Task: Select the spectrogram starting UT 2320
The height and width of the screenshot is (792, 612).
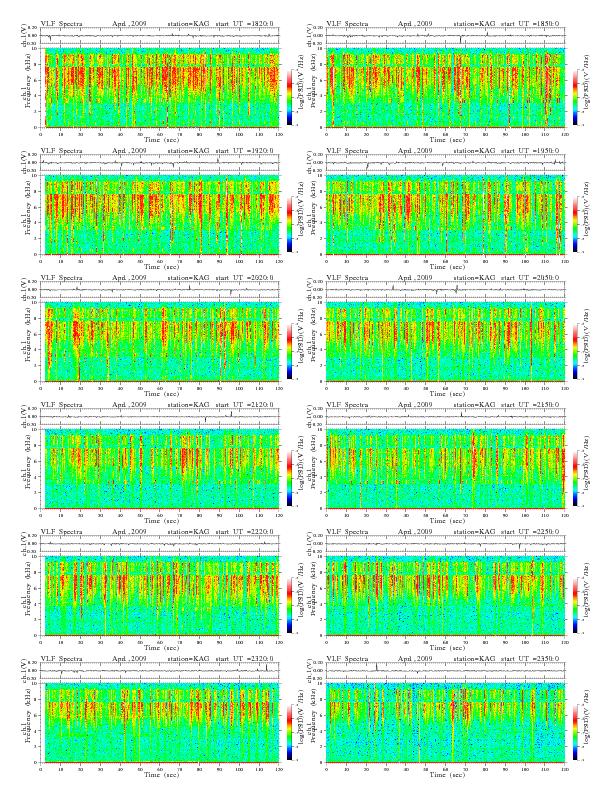Action: [x=160, y=723]
